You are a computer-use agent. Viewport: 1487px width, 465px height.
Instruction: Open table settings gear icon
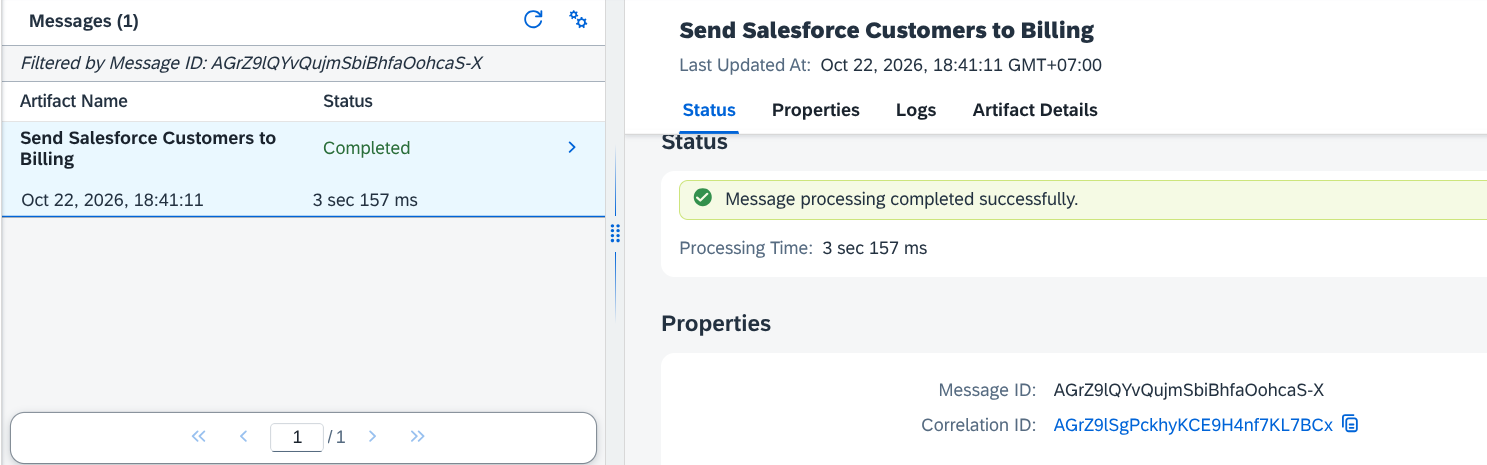tap(578, 19)
